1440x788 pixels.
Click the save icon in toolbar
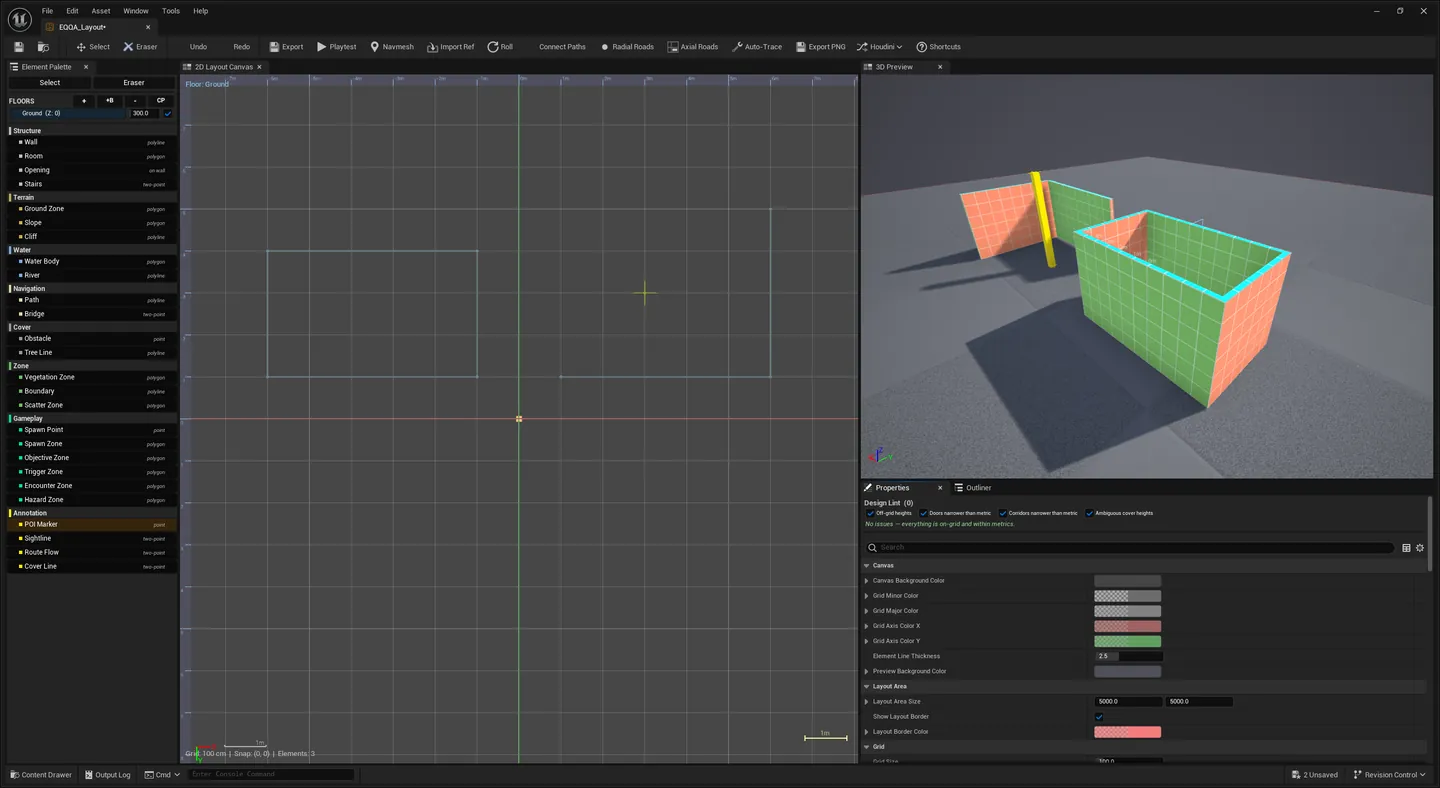click(x=19, y=47)
